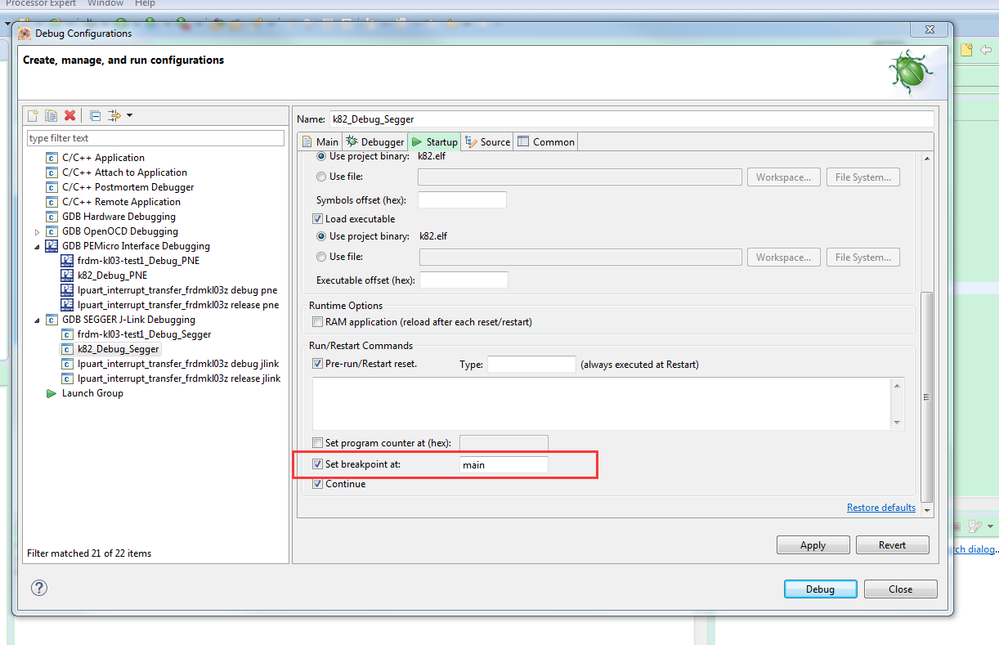
Task: Select k82_Debug_Segger configuration
Action: click(118, 349)
